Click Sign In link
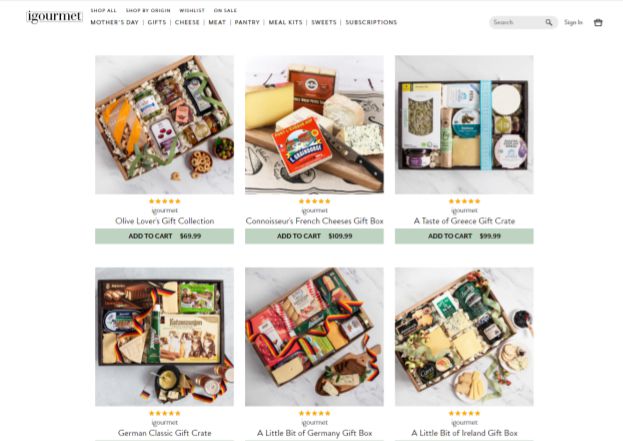 [573, 22]
